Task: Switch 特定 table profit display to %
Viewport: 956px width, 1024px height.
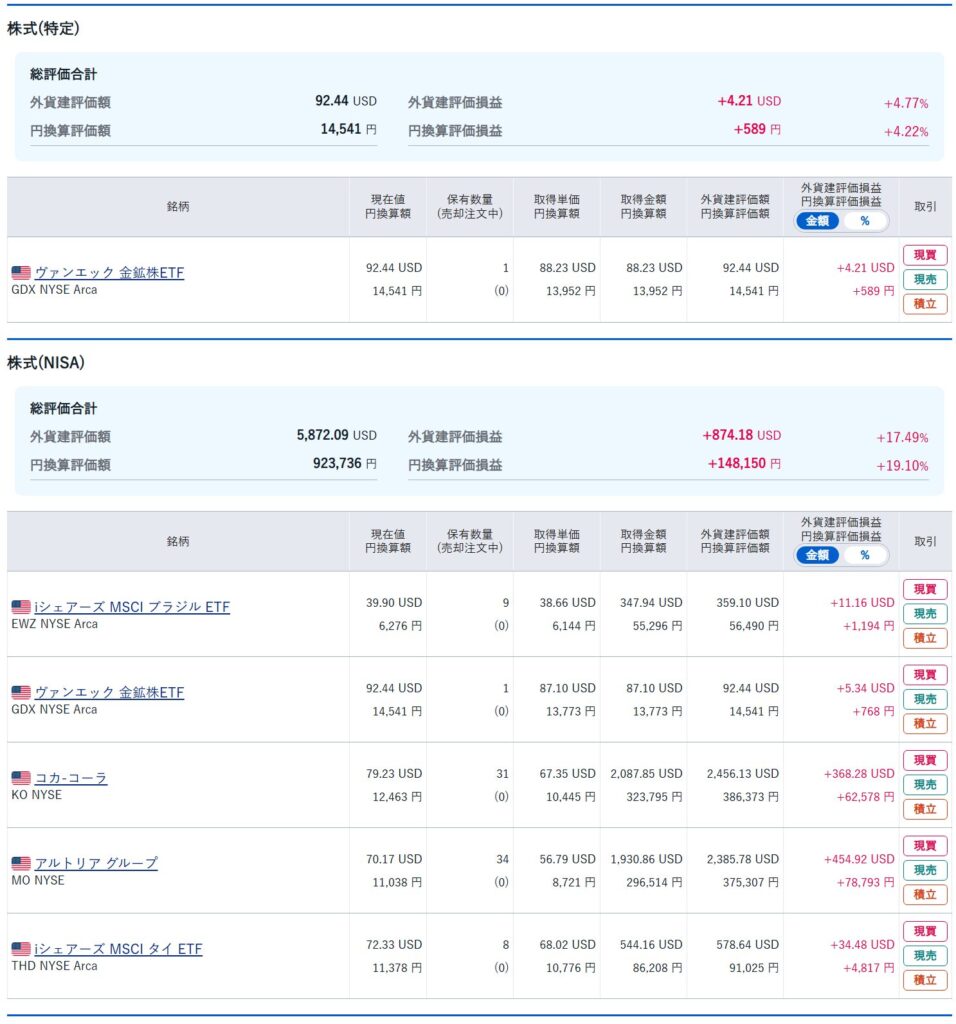Action: click(865, 221)
